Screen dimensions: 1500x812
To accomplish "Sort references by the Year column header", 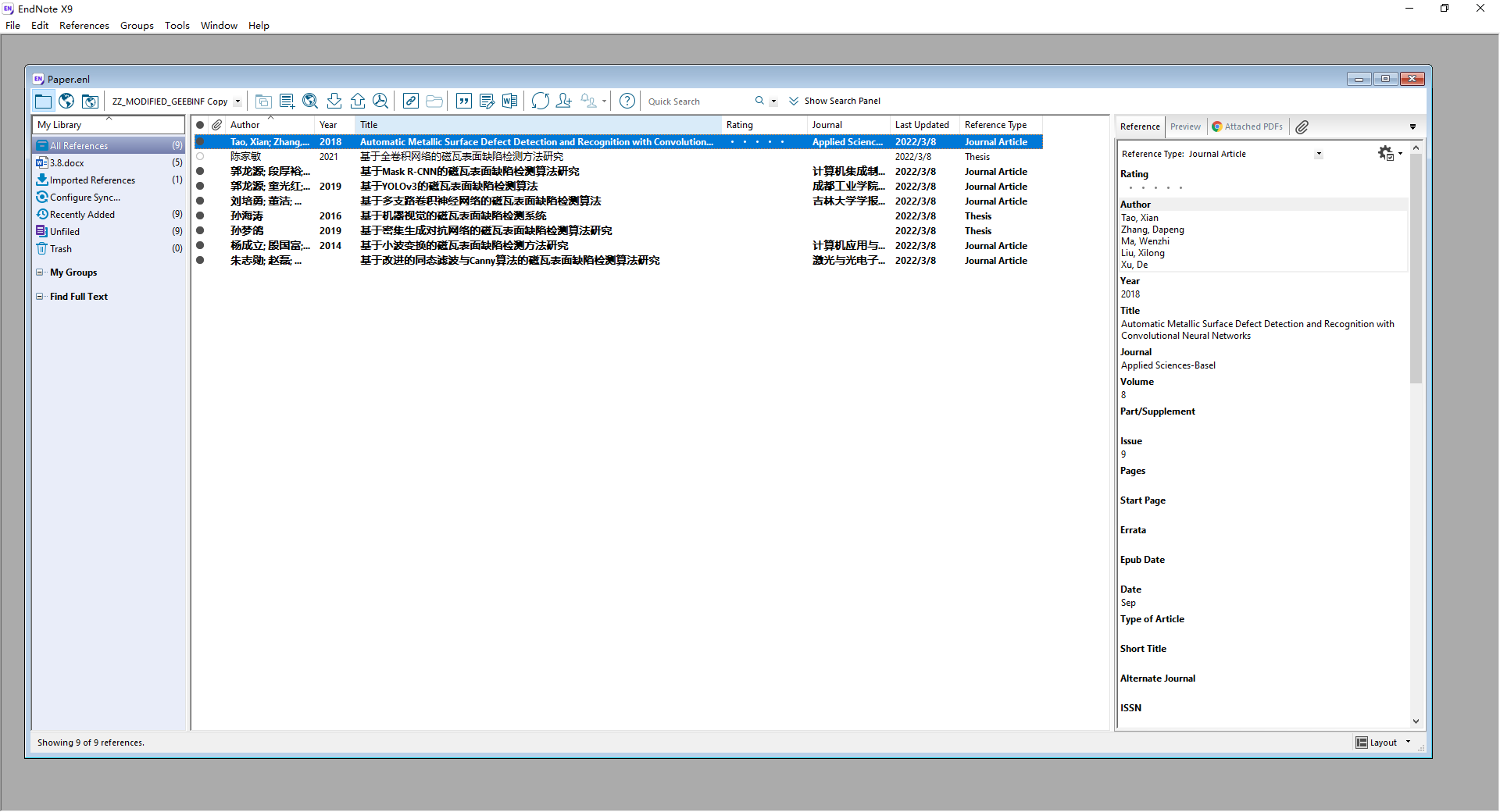I will pyautogui.click(x=334, y=125).
